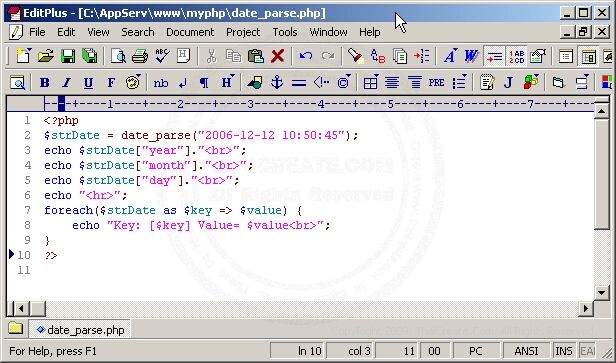Delete selection with red X
This screenshot has width=616, height=363.
pyautogui.click(x=277, y=56)
